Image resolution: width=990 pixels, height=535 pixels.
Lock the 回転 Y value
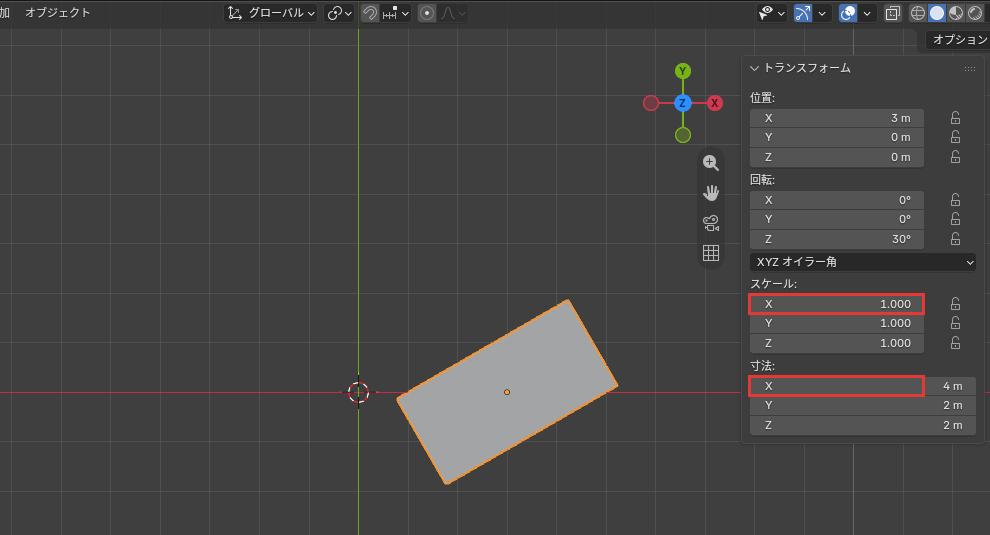coord(955,219)
